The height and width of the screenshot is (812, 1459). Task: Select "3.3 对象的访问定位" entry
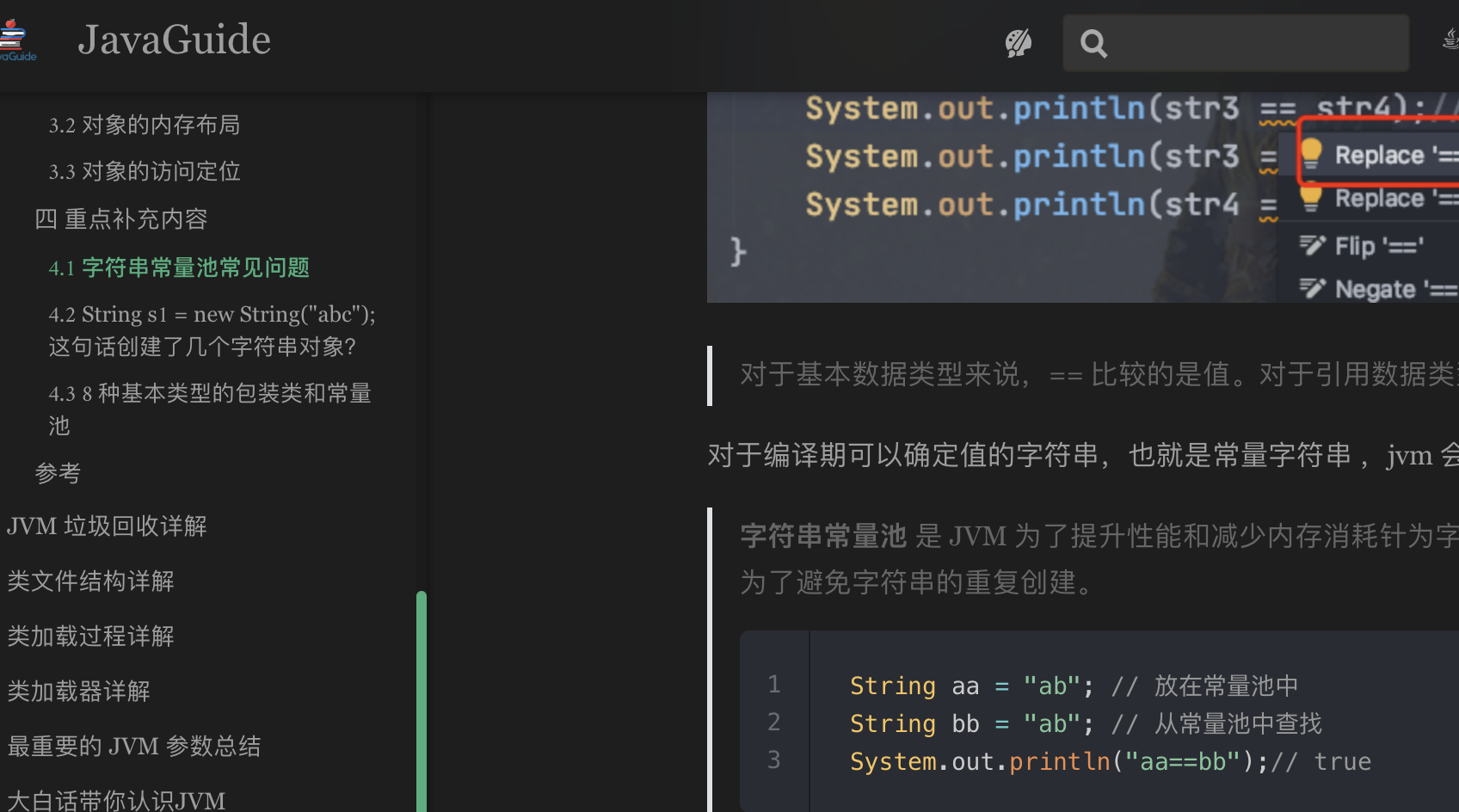pyautogui.click(x=144, y=171)
